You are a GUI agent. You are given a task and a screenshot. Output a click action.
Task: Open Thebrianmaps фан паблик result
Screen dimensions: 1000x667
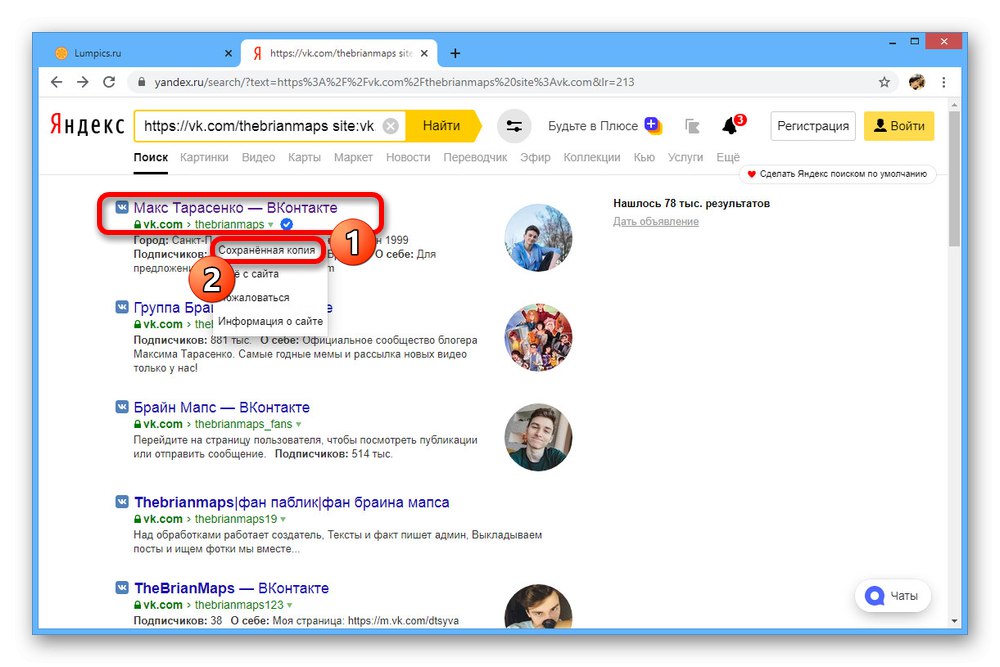click(291, 502)
